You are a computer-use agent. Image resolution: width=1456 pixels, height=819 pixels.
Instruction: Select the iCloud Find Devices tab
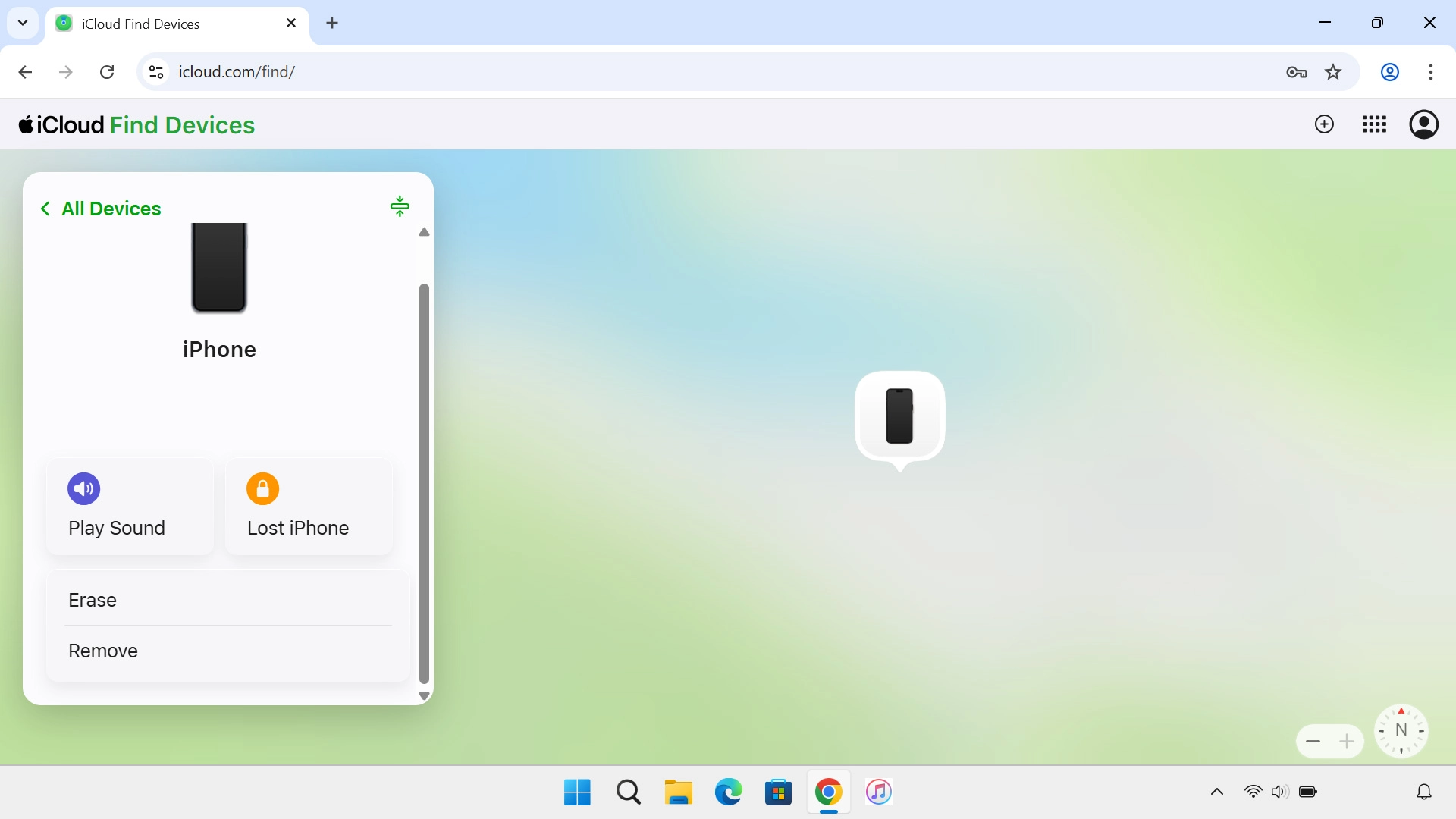(x=177, y=24)
